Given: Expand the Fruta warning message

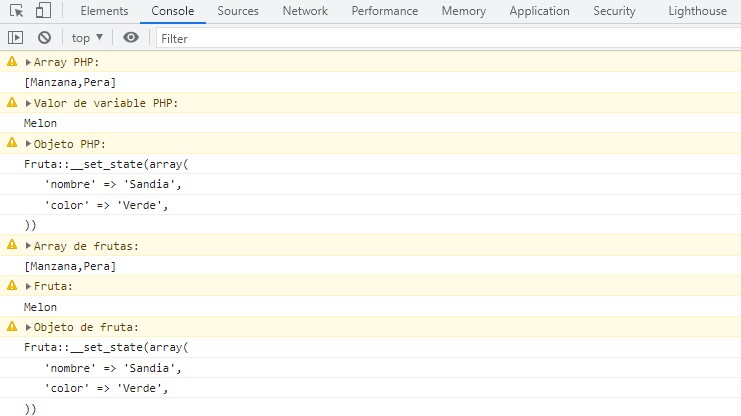Looking at the screenshot, I should tap(28, 286).
